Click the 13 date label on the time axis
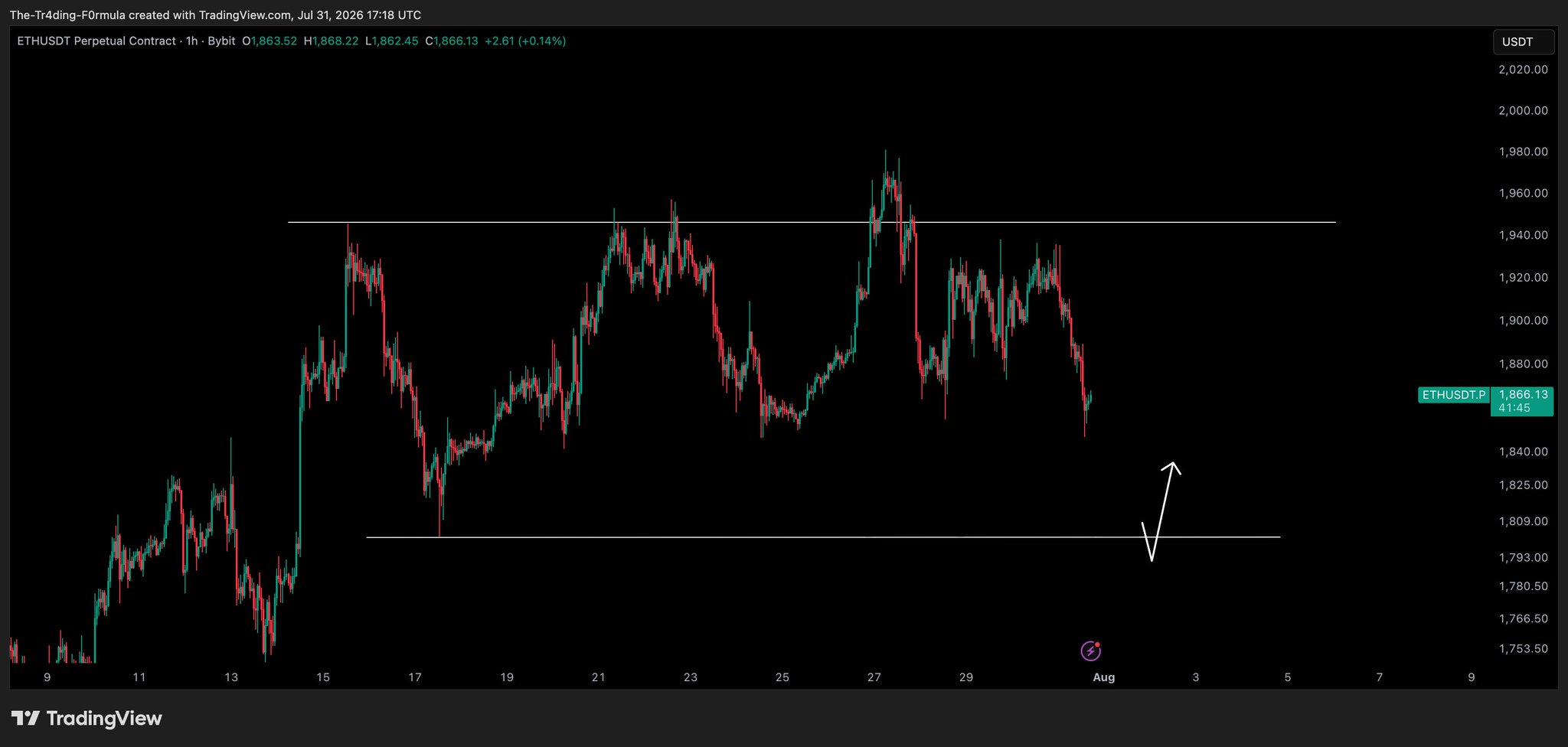Screen dimensions: 1568x747 tap(231, 677)
